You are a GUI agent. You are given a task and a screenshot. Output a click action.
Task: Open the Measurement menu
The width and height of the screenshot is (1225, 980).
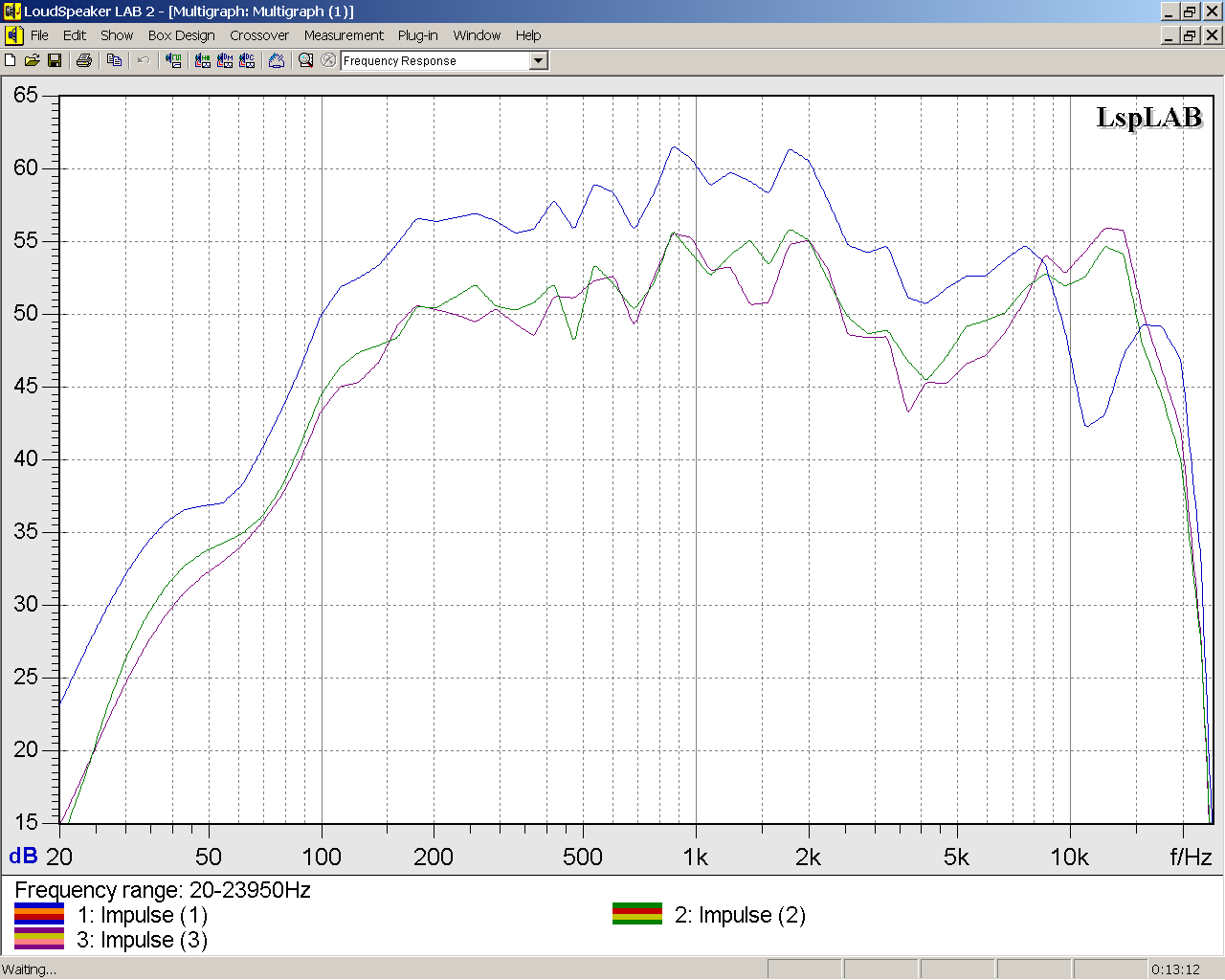[344, 35]
